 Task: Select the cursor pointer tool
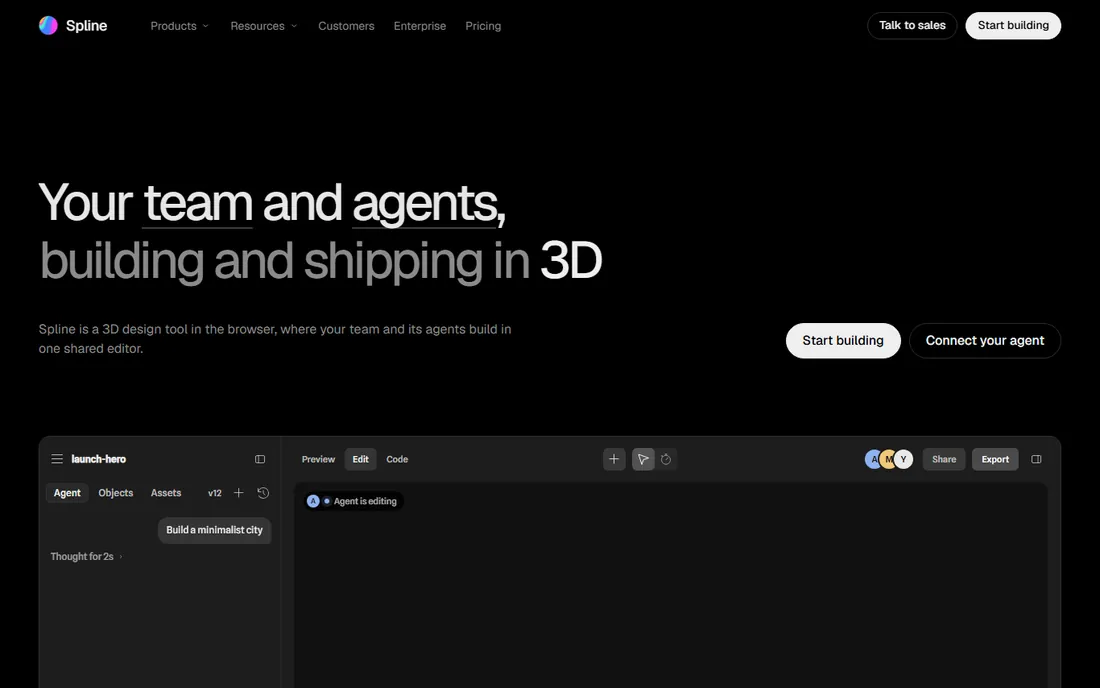[x=643, y=459]
